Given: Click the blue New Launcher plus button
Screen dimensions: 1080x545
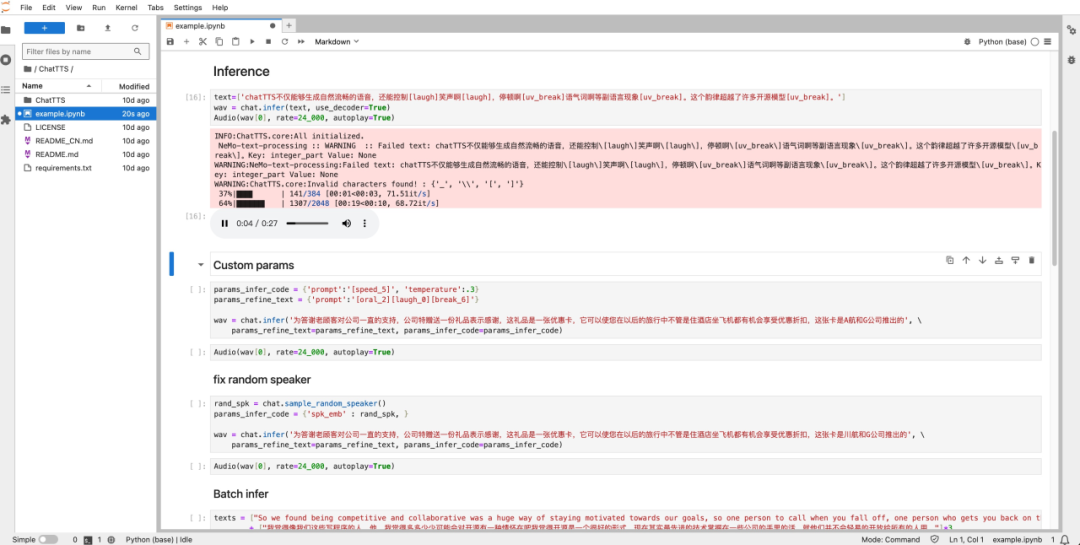Looking at the screenshot, I should [44, 28].
